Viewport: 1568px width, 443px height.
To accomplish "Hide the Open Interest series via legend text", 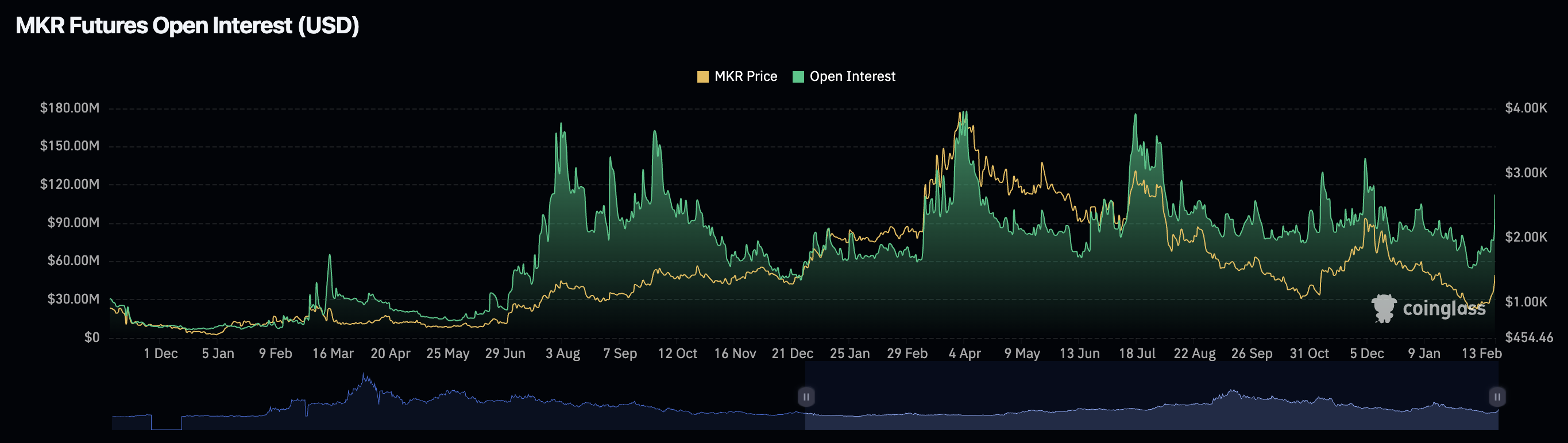I will [x=852, y=77].
